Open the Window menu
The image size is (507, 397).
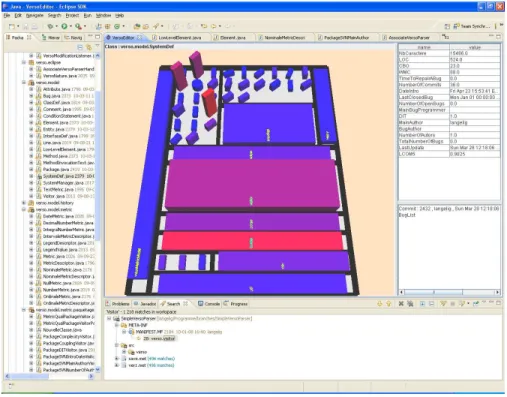point(103,16)
